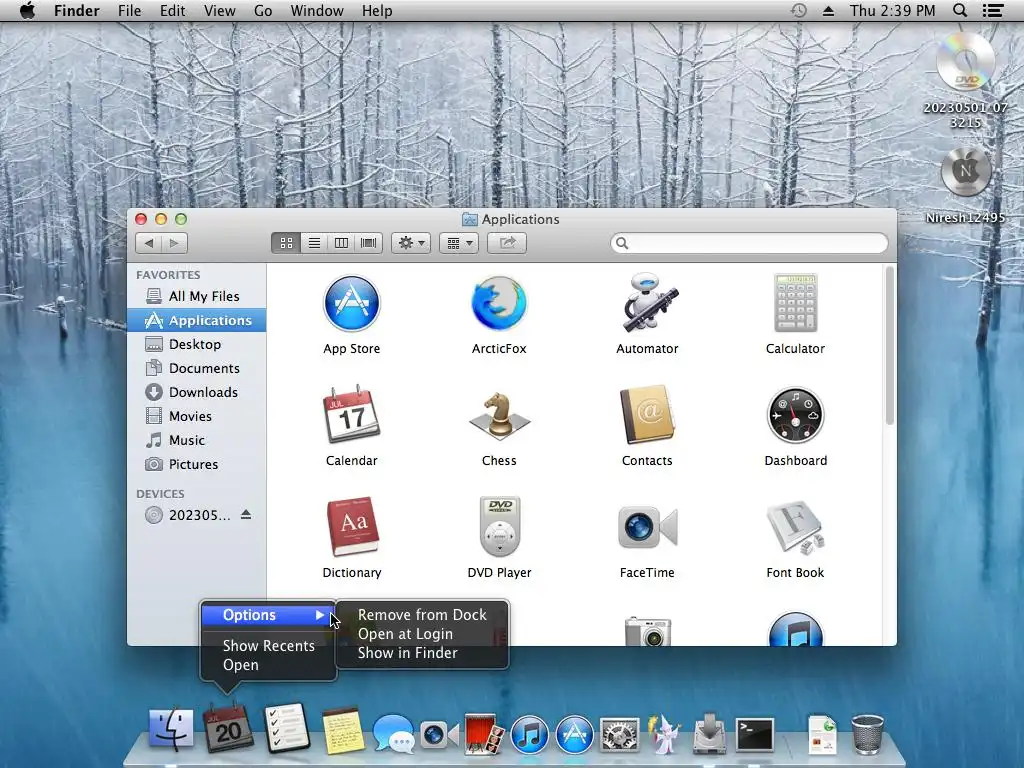Select the Chess app icon
Screen dimensions: 1024x768
[499, 416]
